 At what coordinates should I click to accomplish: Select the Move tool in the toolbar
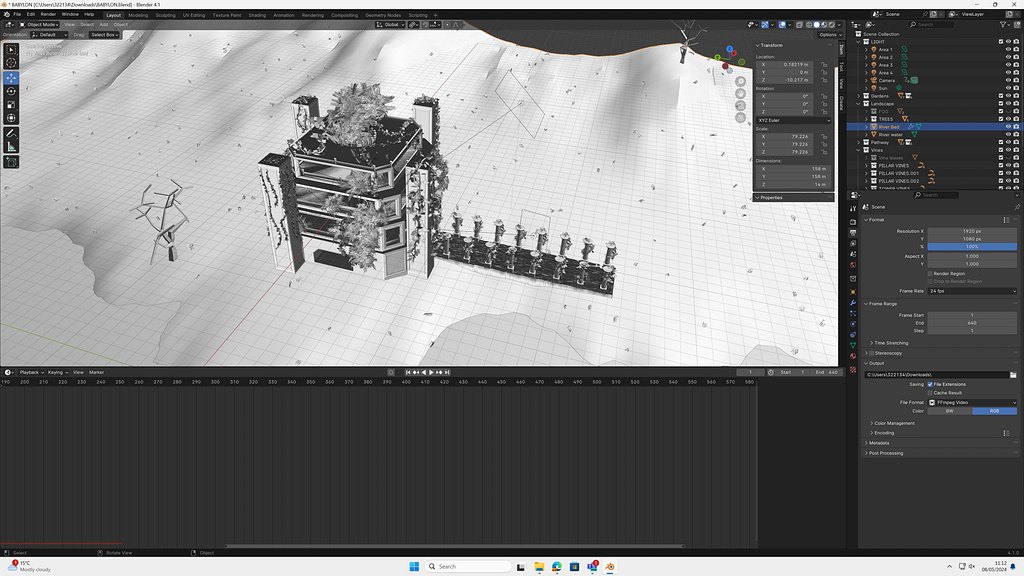[x=11, y=77]
